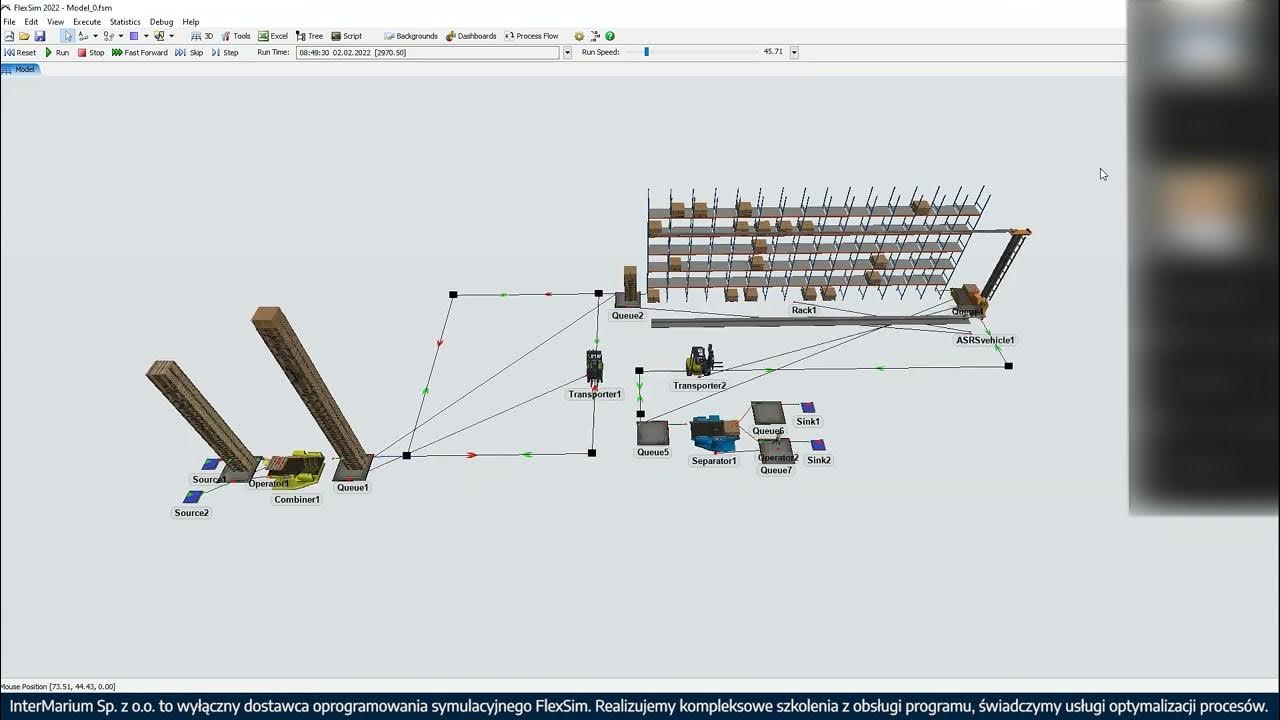Open the 3D view button

pyautogui.click(x=202, y=36)
